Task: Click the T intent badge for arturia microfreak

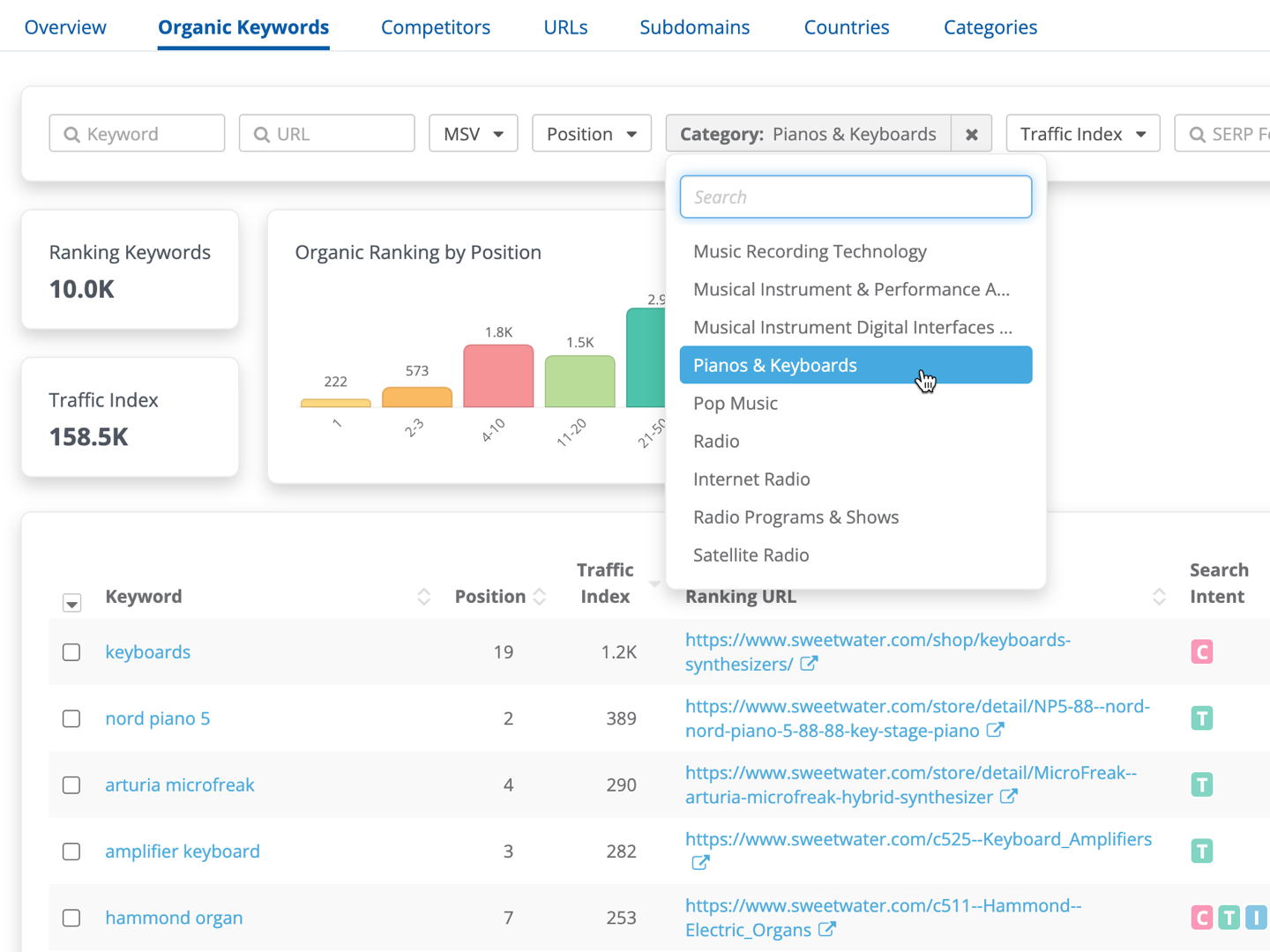Action: pos(1201,785)
